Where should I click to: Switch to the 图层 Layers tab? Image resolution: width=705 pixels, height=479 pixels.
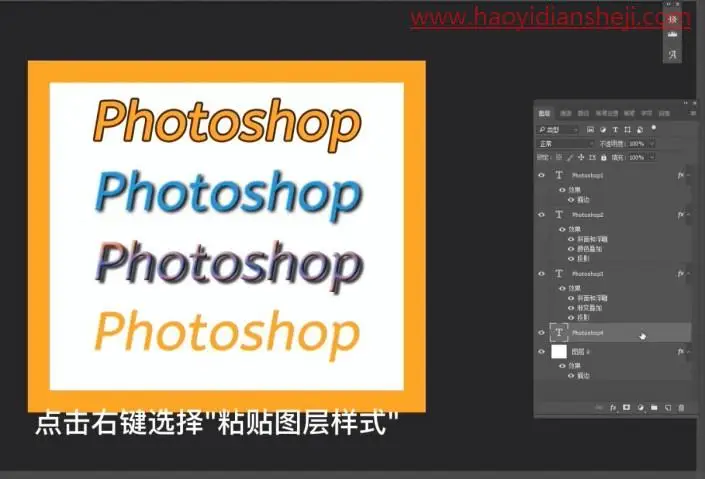coord(544,113)
